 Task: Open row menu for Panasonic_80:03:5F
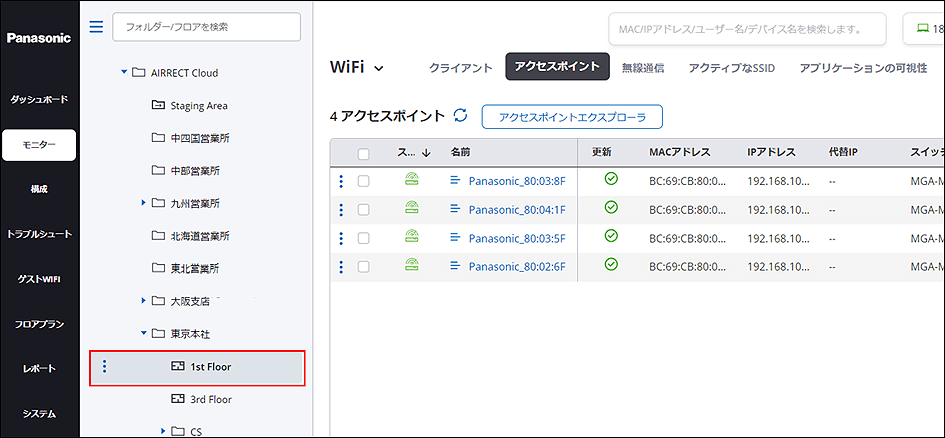(341, 238)
